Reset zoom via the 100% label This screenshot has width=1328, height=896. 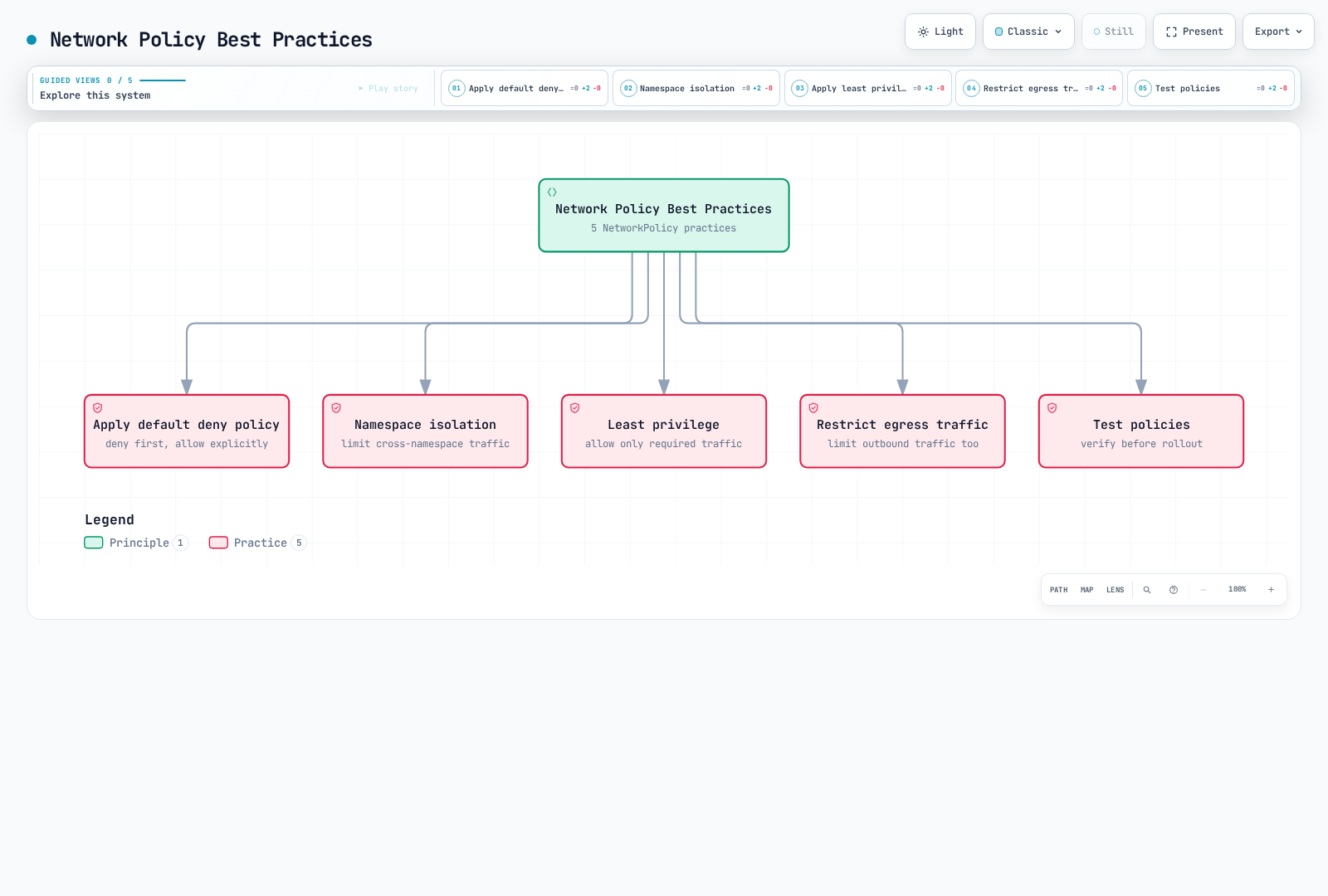point(1238,589)
